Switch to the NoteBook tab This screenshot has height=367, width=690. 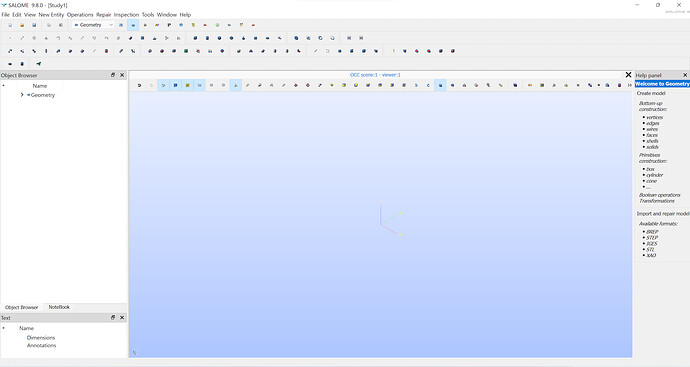59,307
